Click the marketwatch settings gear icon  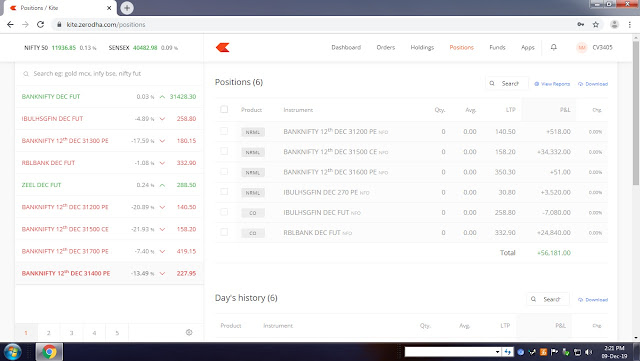point(189,332)
